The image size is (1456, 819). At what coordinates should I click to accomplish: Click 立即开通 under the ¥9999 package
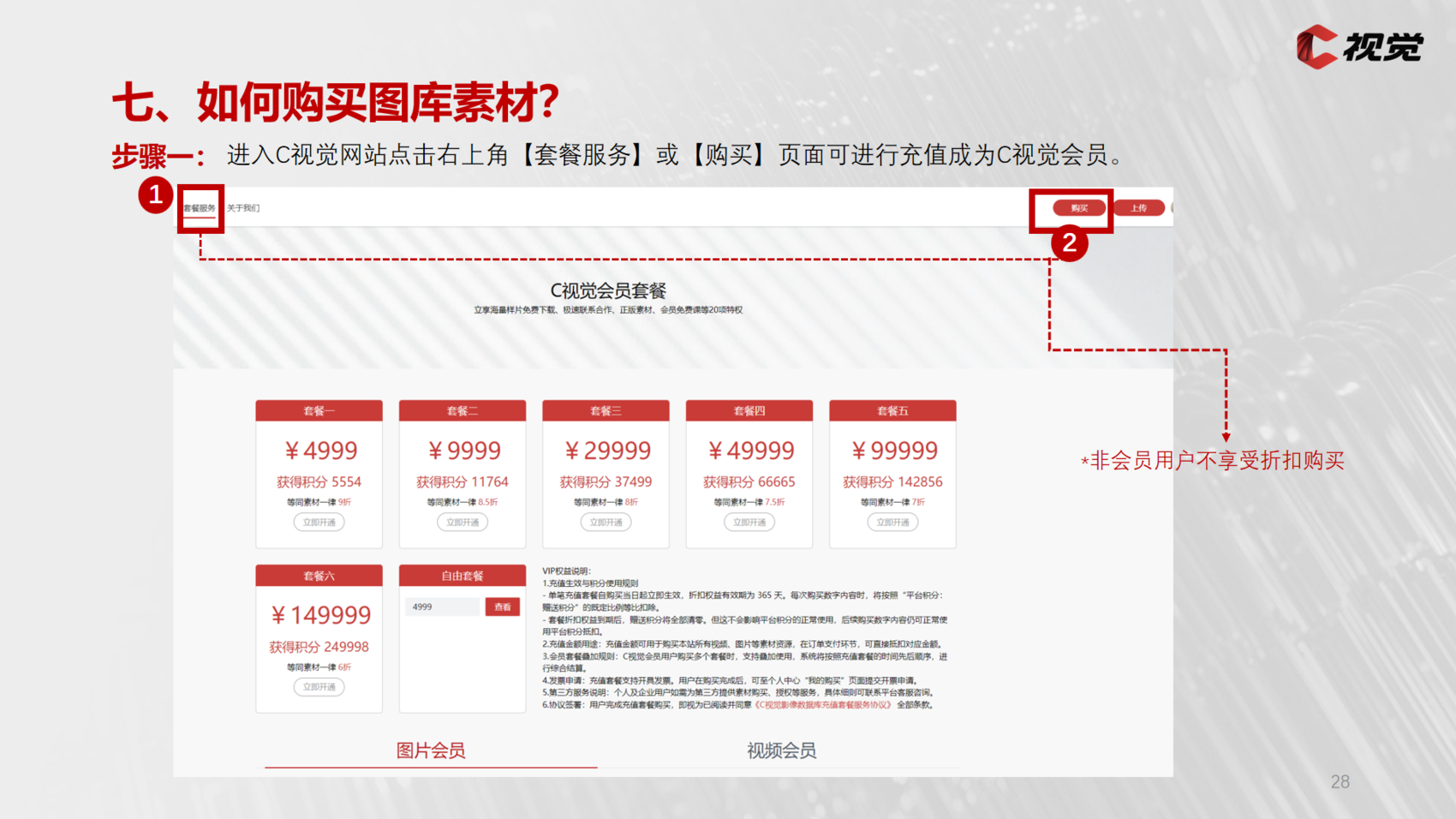click(x=462, y=523)
